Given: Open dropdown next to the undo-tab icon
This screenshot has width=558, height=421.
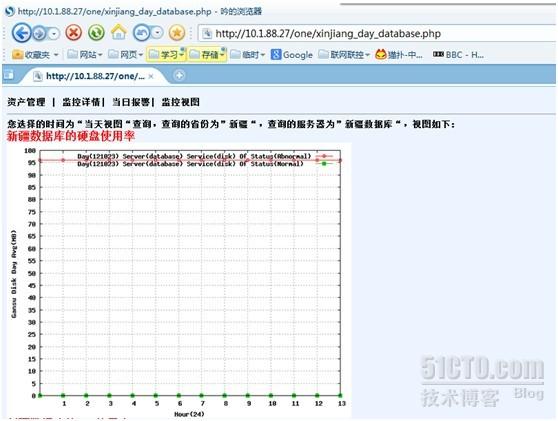Looking at the screenshot, I should point(157,33).
